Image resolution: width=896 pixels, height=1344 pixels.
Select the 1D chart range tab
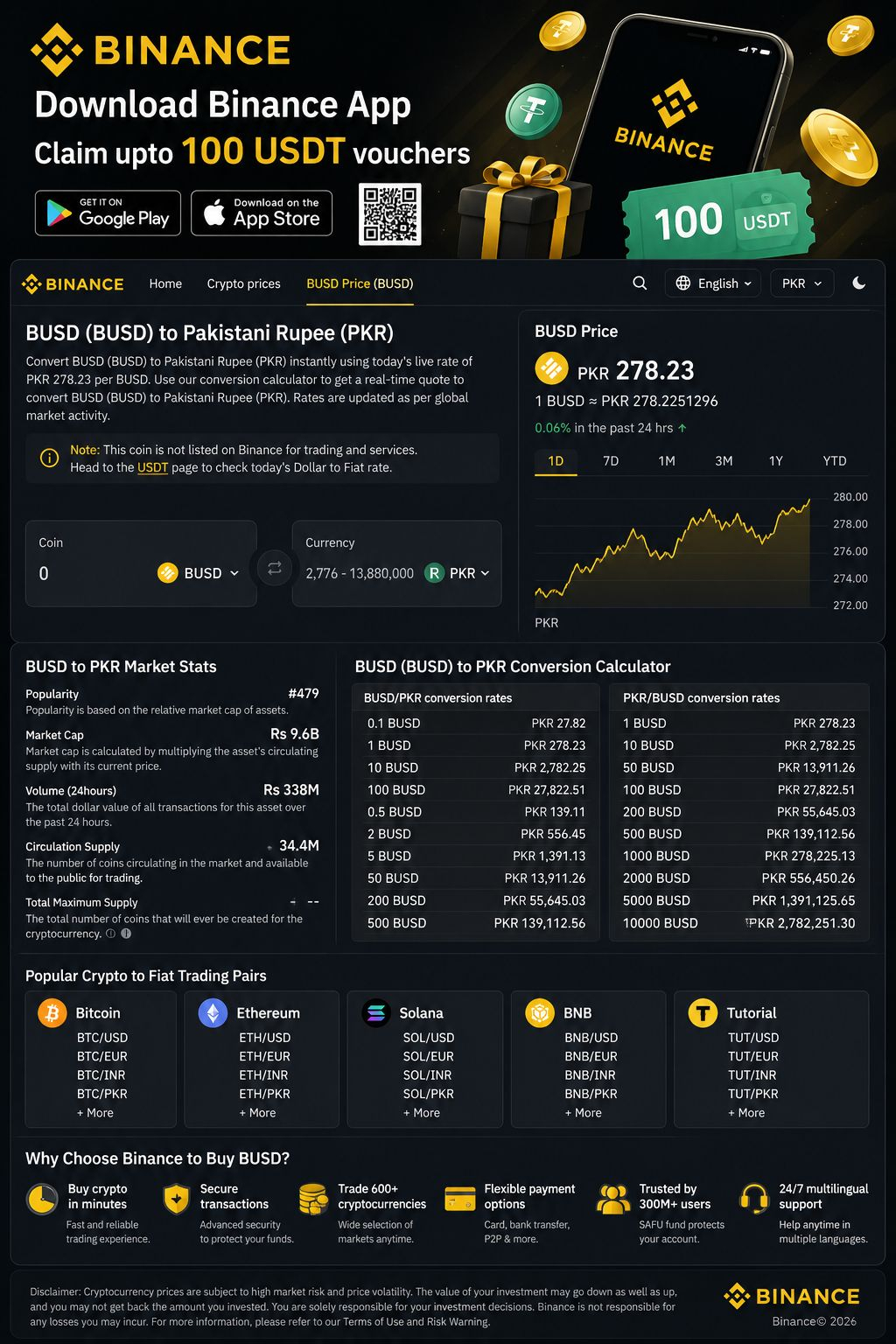pyautogui.click(x=556, y=460)
